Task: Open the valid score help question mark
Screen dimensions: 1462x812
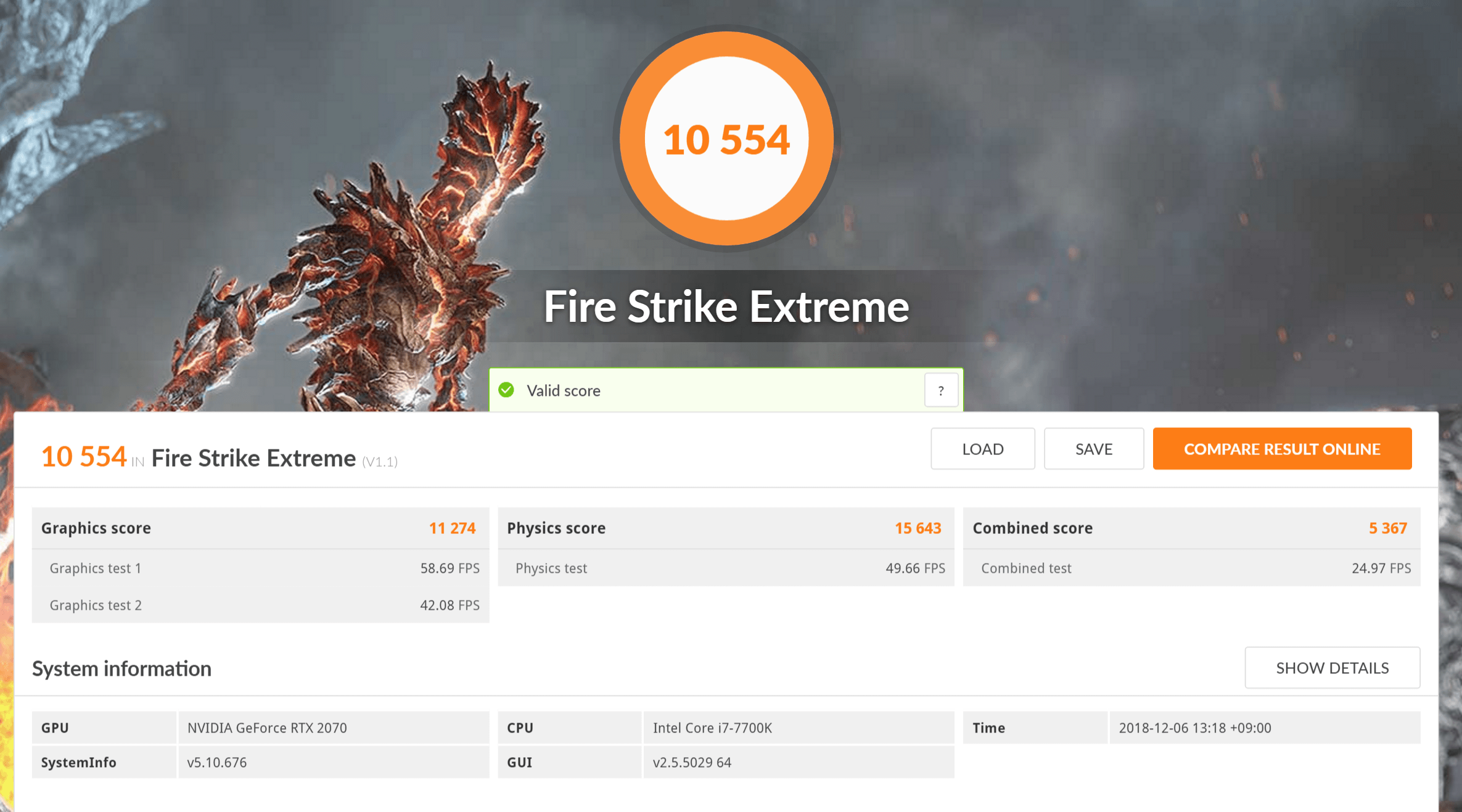Action: pos(941,390)
